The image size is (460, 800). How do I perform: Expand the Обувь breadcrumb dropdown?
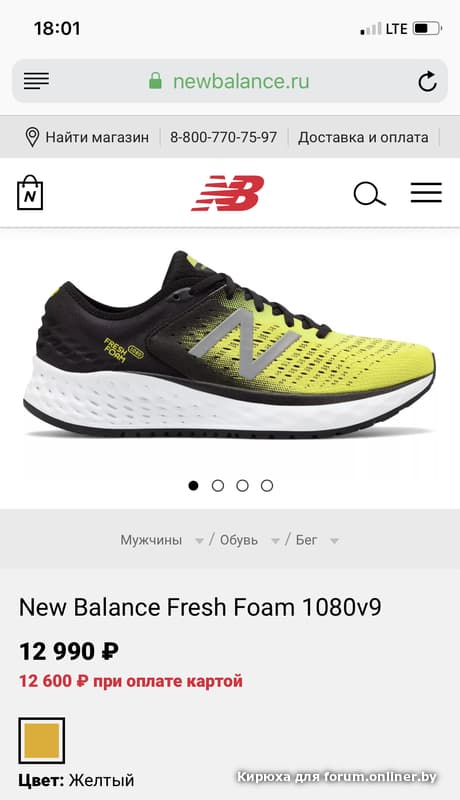[275, 541]
